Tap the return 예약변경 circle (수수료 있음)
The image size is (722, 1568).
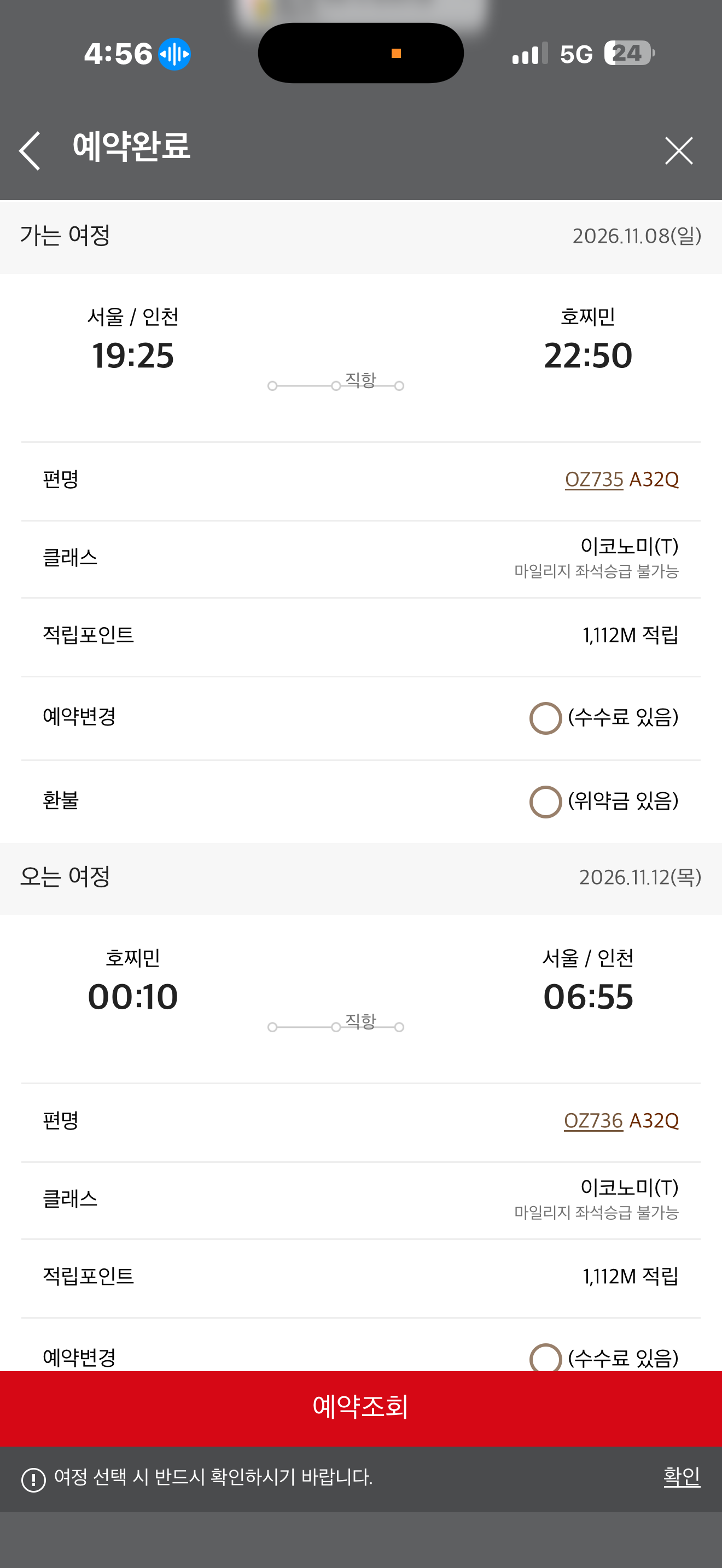(x=545, y=1358)
